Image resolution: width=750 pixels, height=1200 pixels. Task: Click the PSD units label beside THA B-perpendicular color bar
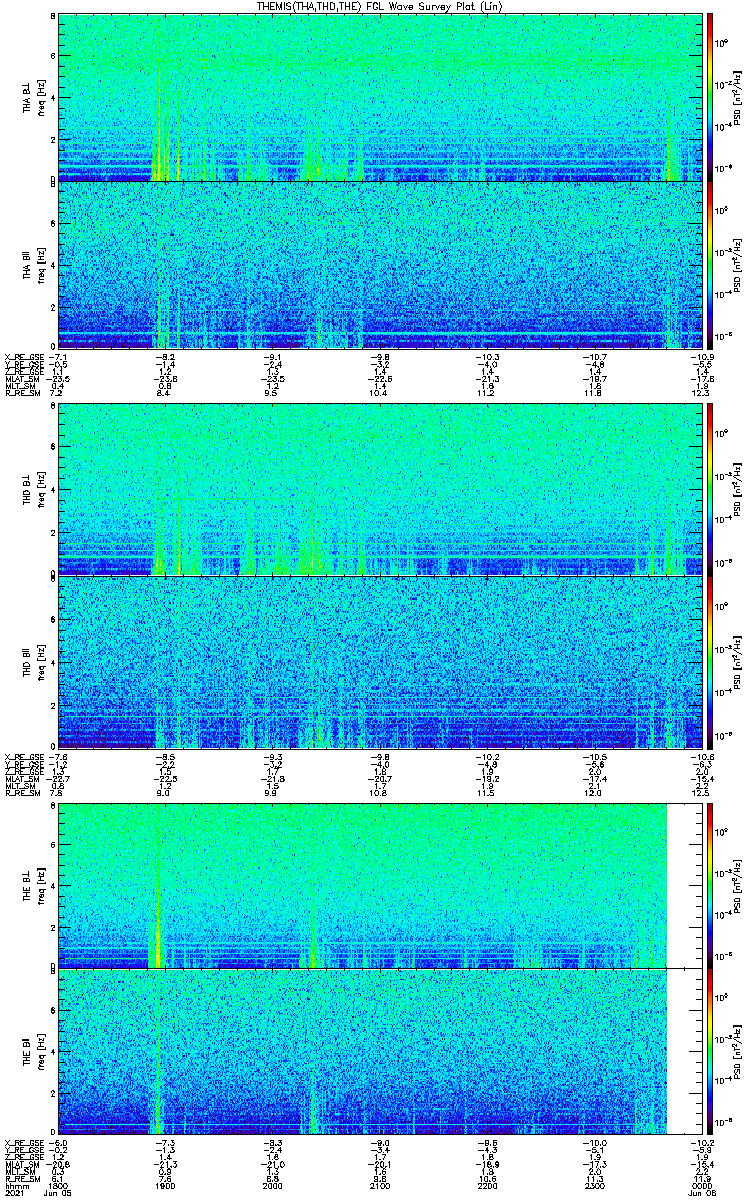coord(737,97)
